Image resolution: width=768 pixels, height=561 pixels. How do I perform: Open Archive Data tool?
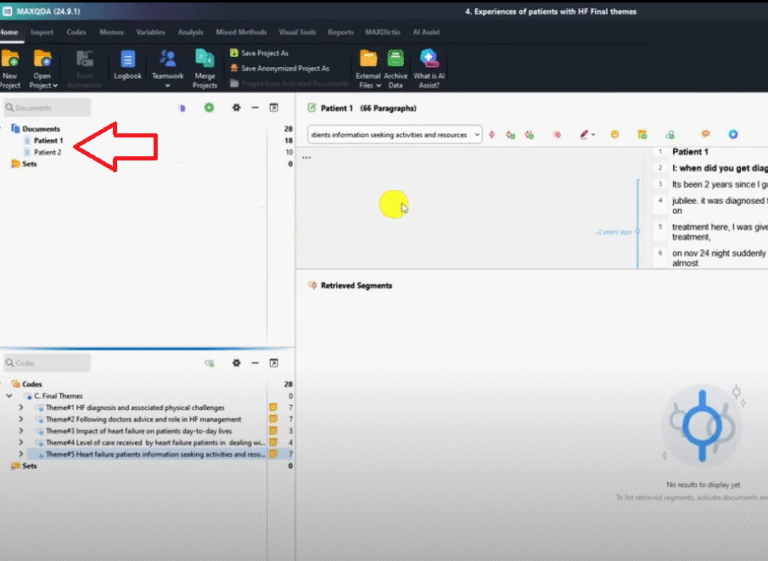tap(396, 60)
